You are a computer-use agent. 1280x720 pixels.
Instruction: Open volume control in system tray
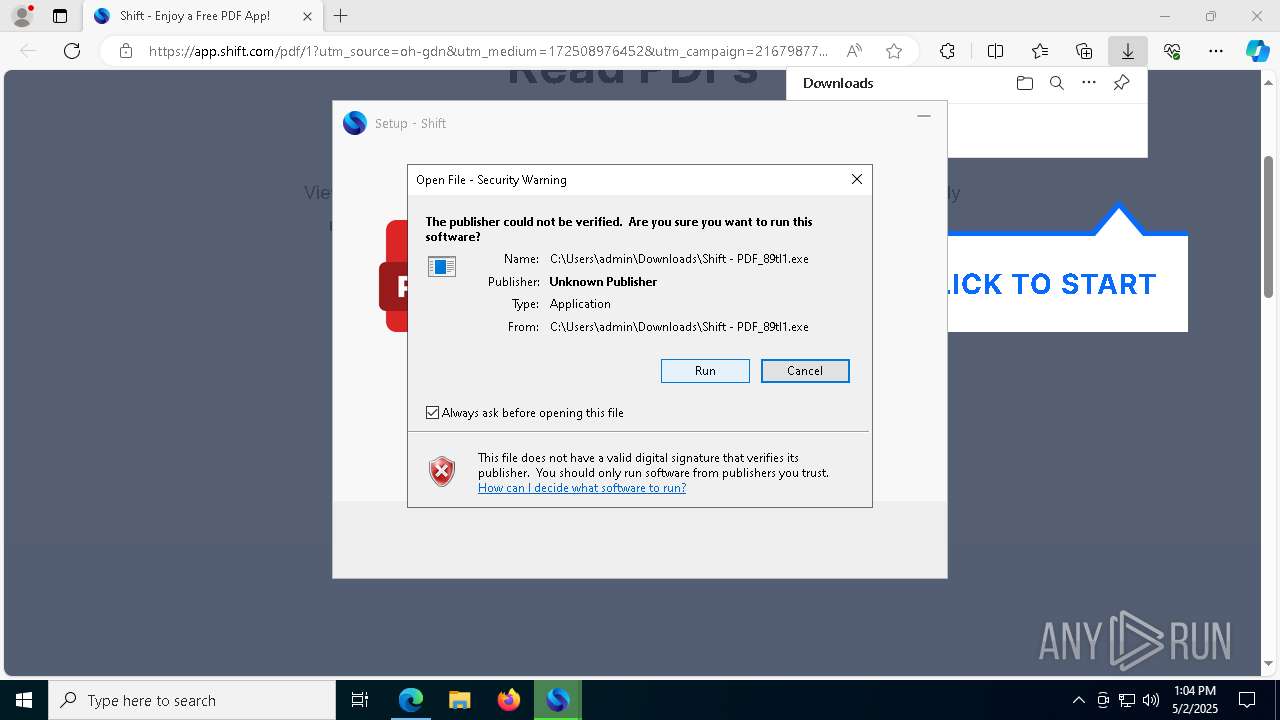pyautogui.click(x=1151, y=700)
